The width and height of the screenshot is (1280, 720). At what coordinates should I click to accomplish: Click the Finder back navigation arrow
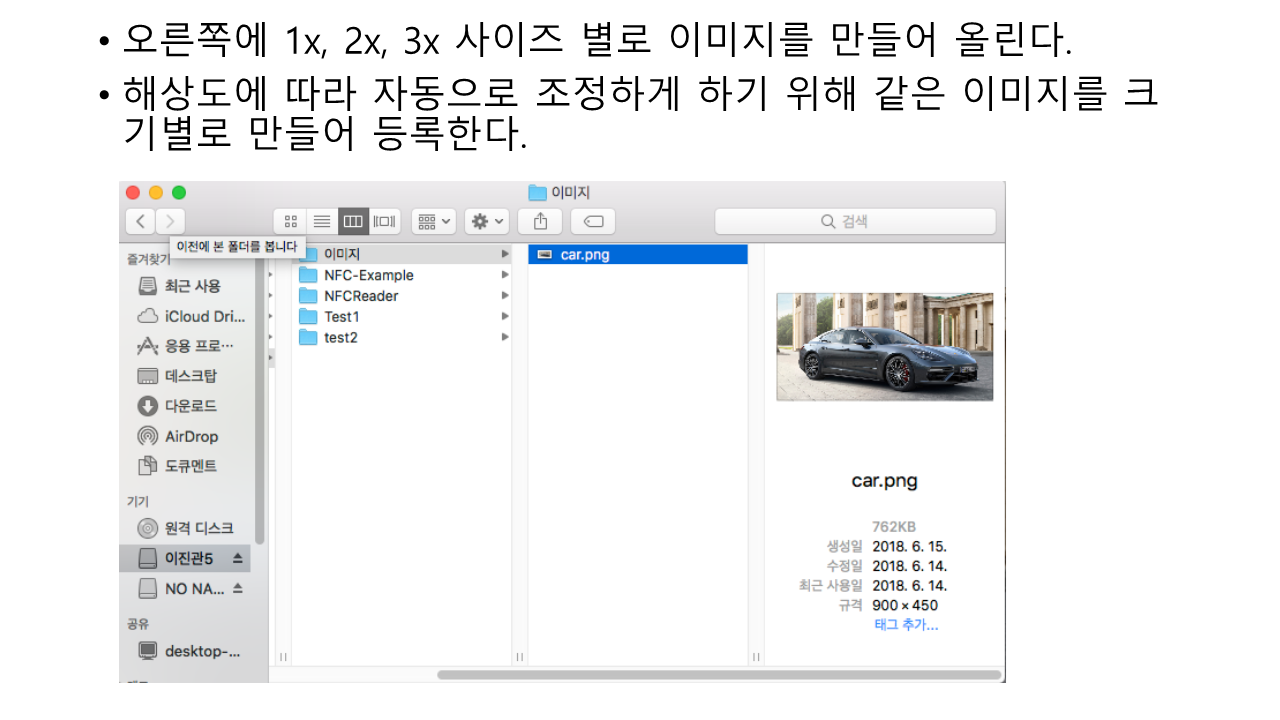pyautogui.click(x=141, y=222)
